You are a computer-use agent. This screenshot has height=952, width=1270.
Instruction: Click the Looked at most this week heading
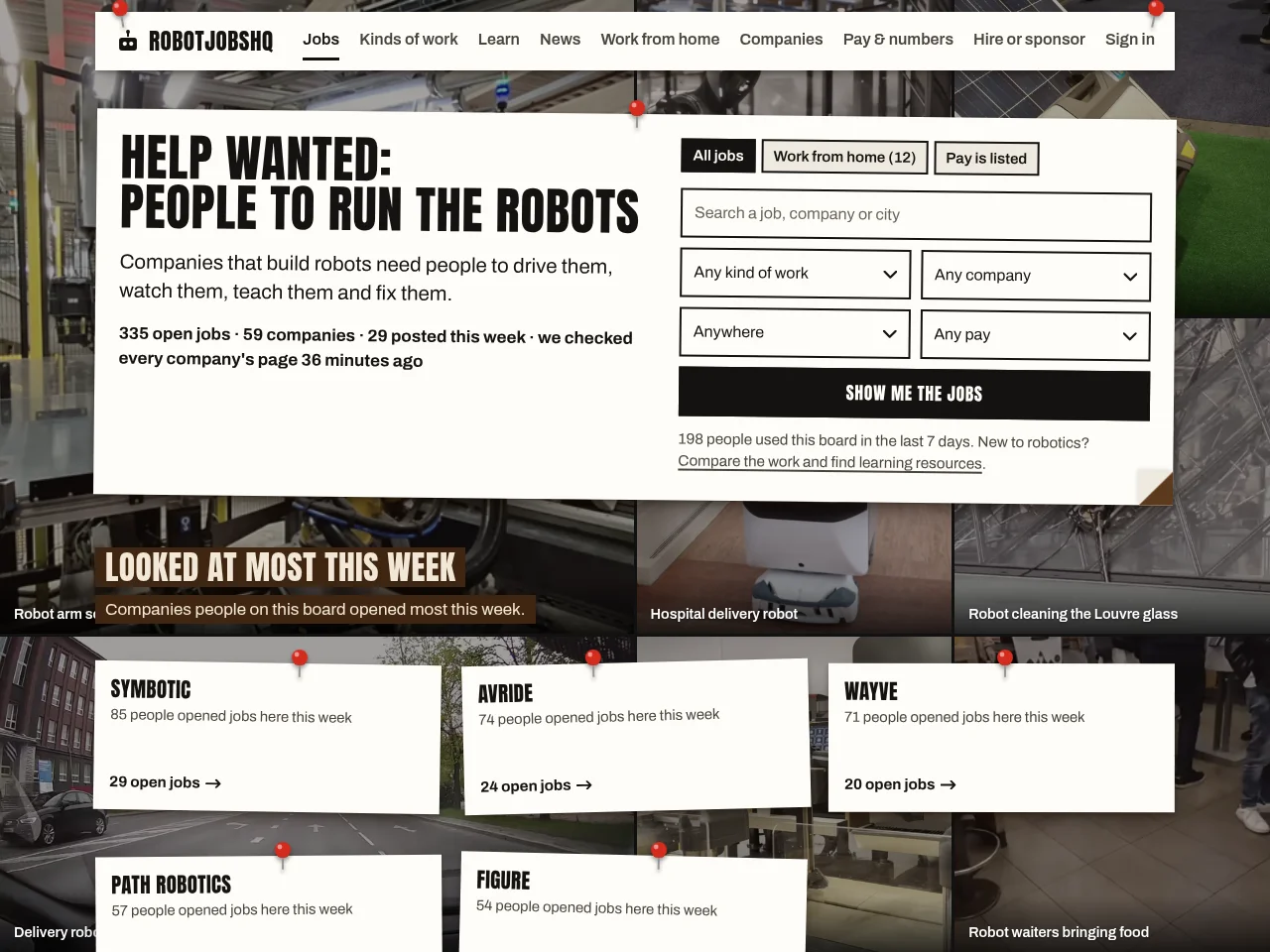pos(280,567)
